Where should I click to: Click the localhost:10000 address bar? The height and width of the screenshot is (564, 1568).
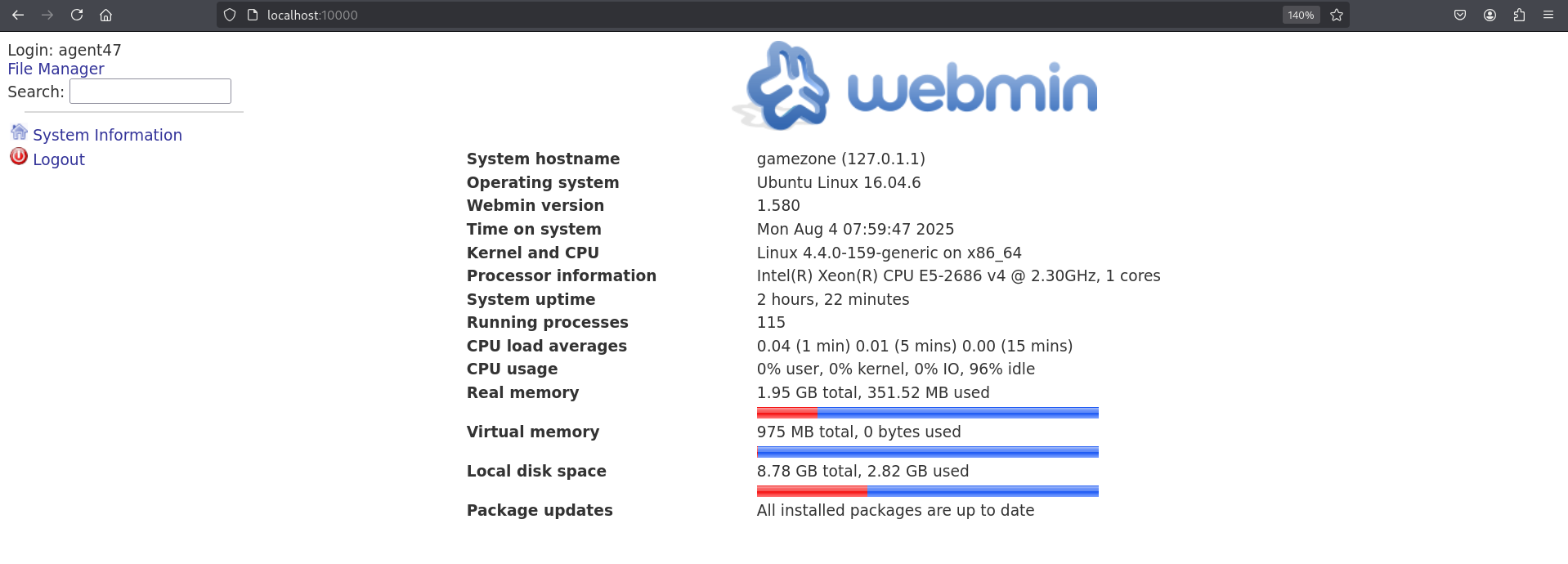[736, 15]
